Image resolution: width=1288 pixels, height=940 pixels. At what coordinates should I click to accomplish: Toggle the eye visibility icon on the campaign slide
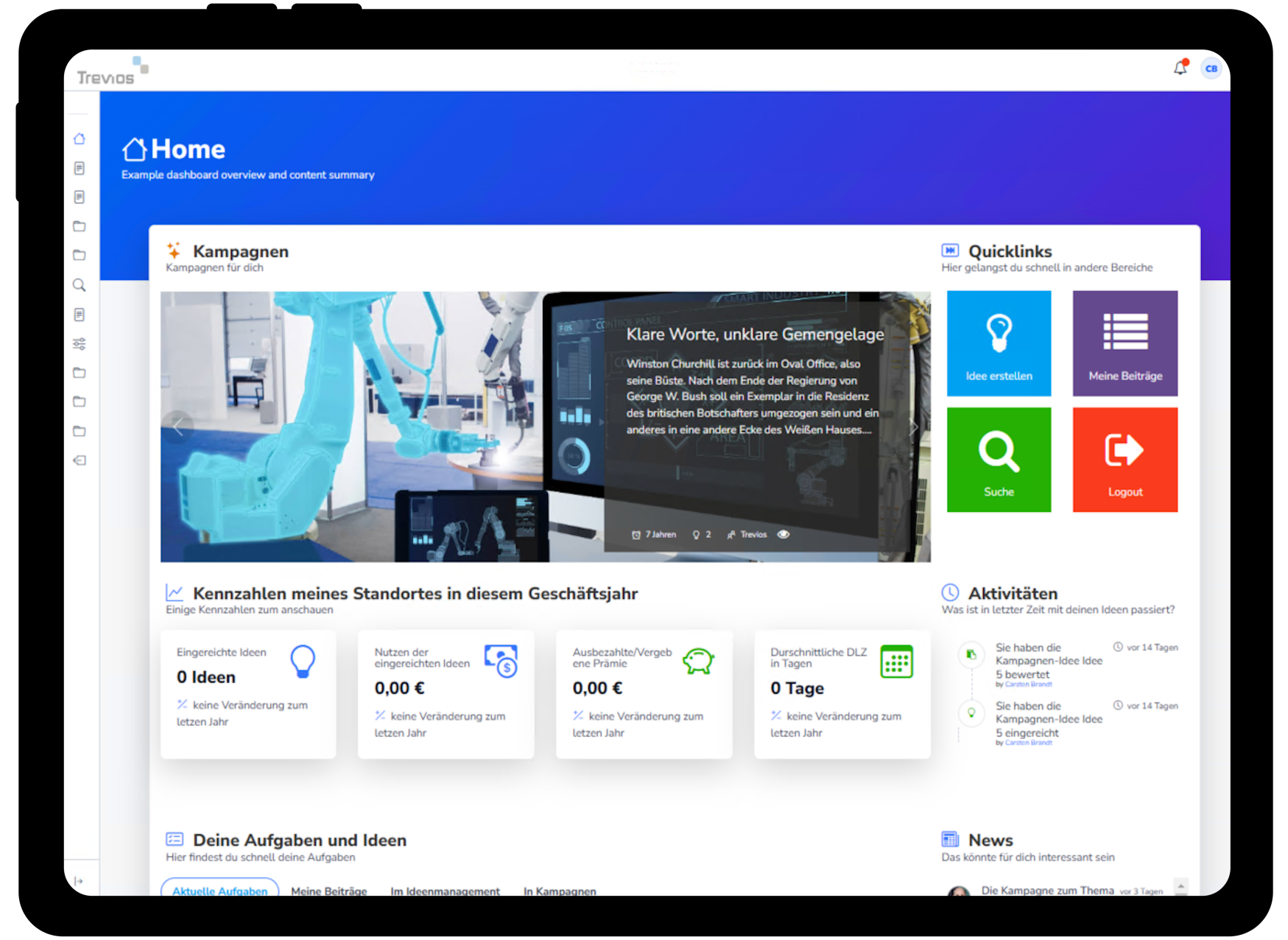coord(783,534)
